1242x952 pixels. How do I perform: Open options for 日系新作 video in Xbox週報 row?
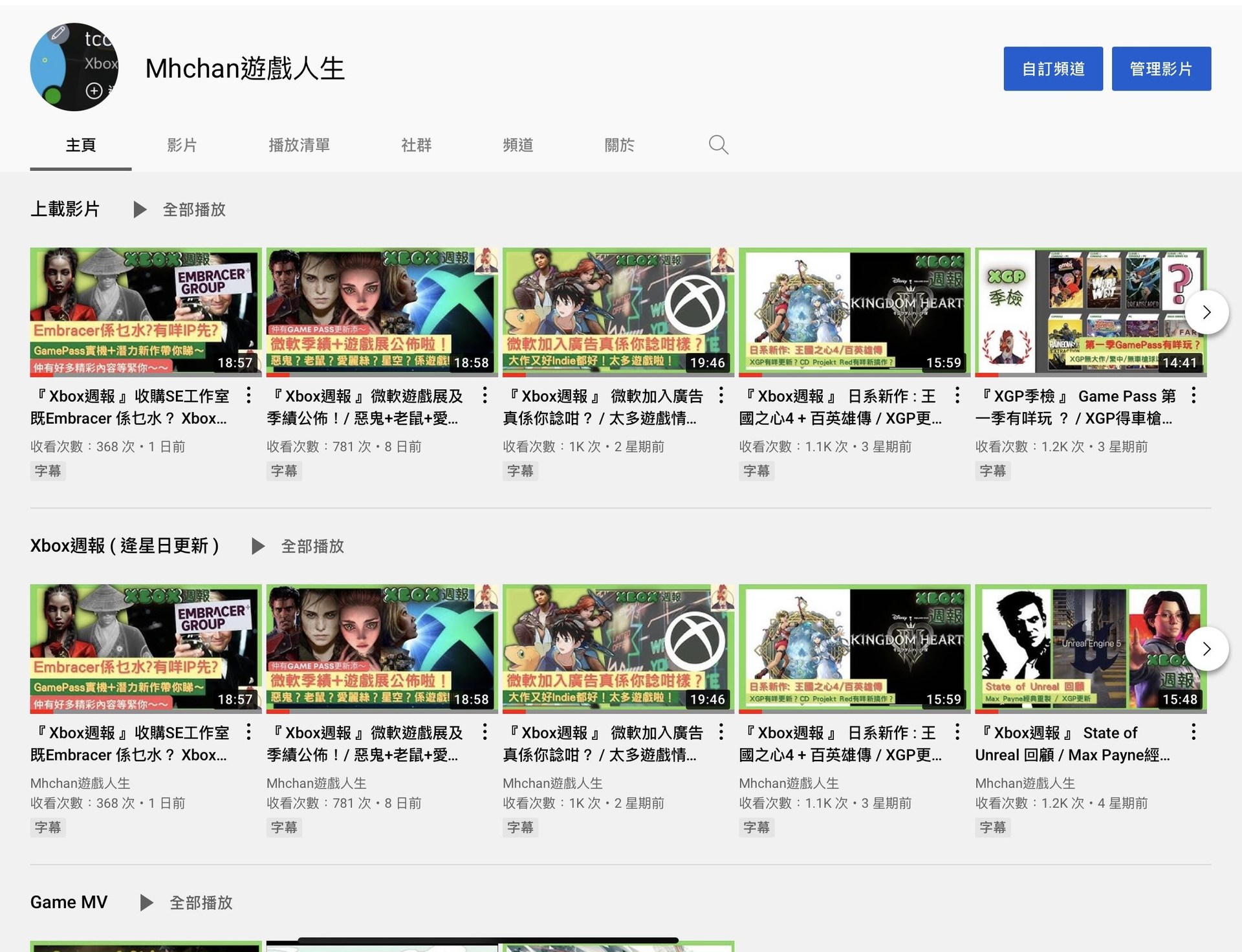click(957, 732)
